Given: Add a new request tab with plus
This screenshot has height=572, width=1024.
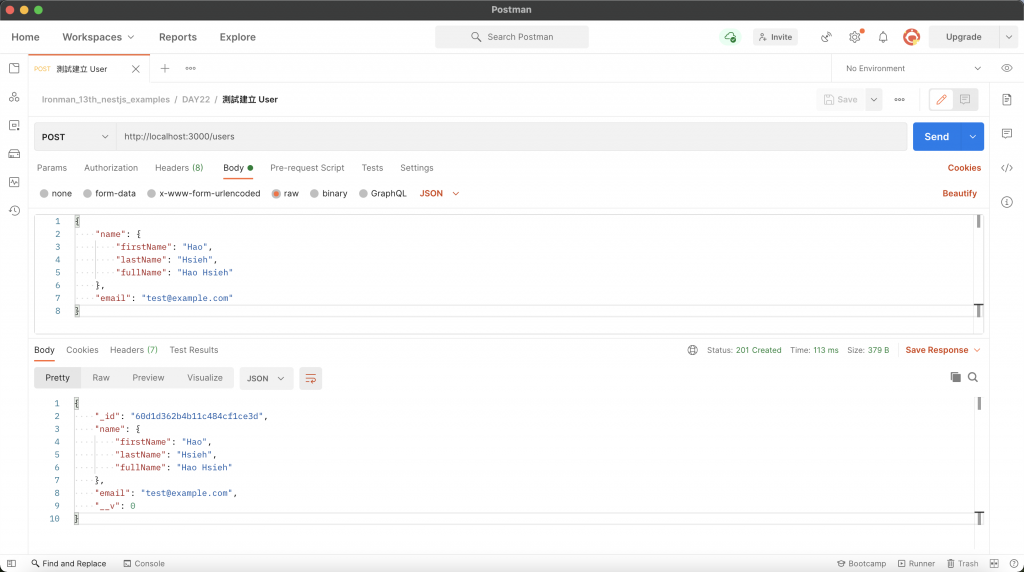Looking at the screenshot, I should [x=165, y=69].
